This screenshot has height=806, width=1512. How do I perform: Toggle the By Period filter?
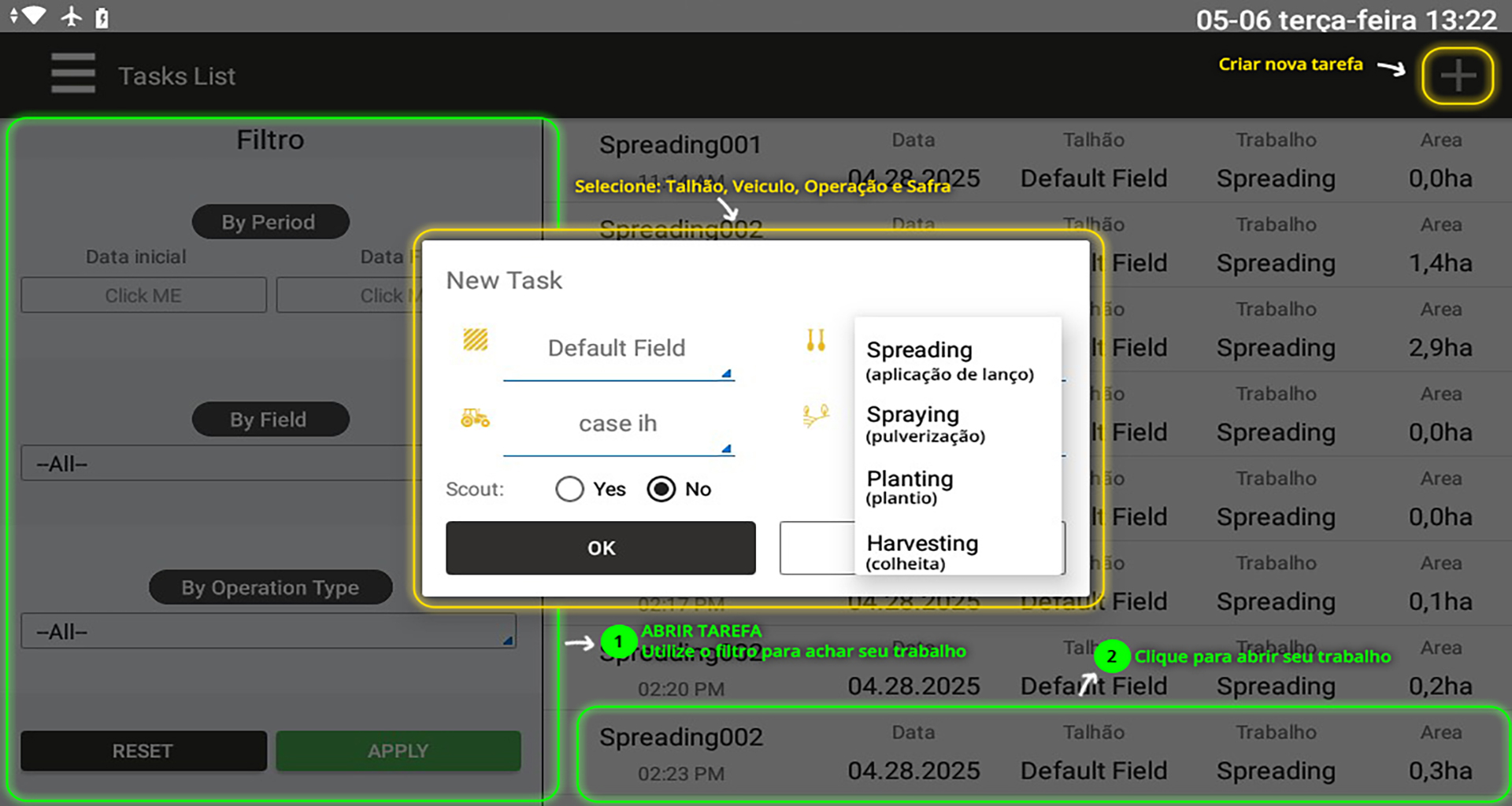pyautogui.click(x=270, y=222)
